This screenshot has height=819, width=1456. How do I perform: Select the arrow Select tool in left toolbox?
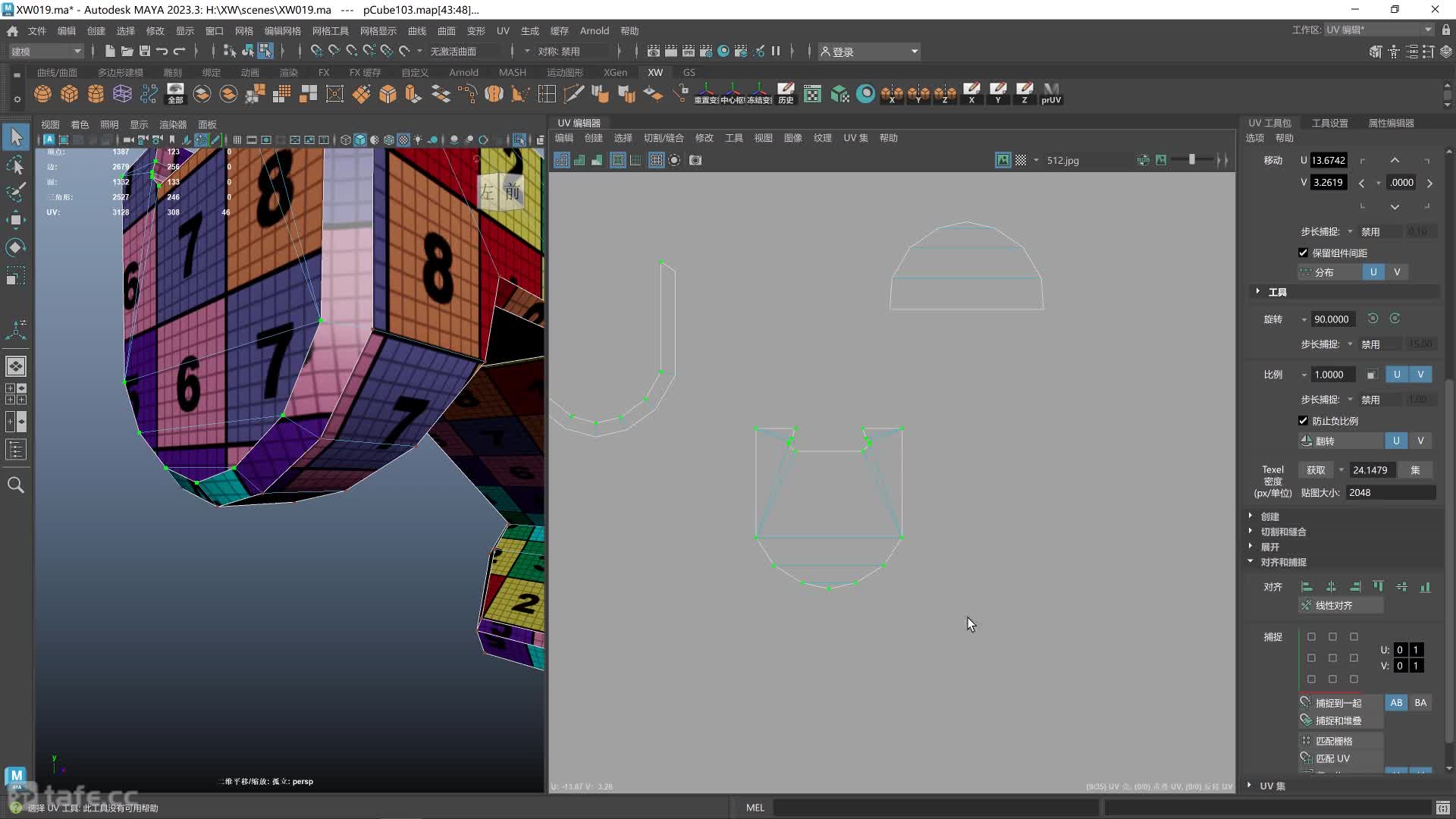point(16,137)
